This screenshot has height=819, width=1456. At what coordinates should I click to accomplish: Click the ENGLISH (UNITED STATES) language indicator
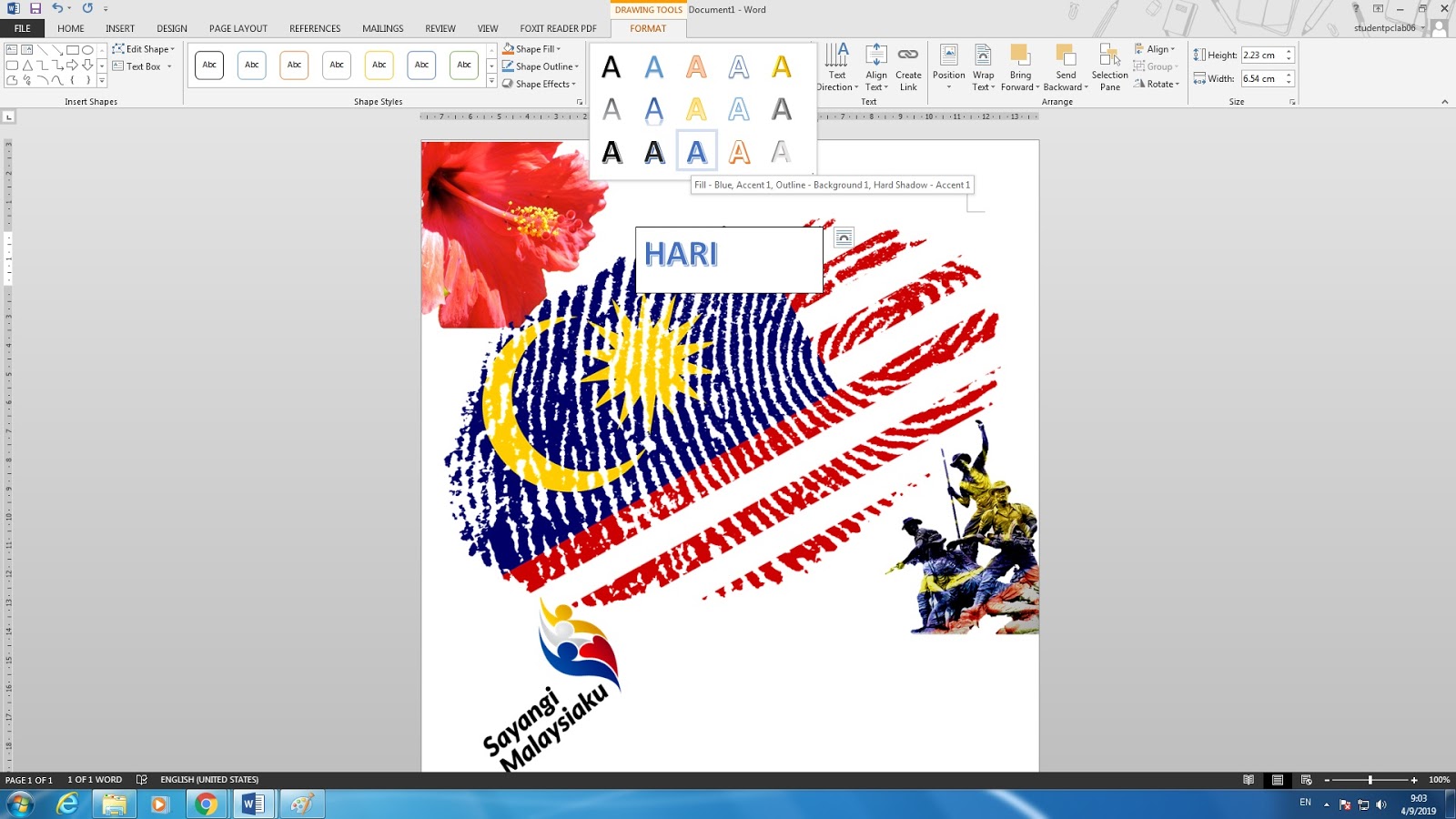pos(209,780)
